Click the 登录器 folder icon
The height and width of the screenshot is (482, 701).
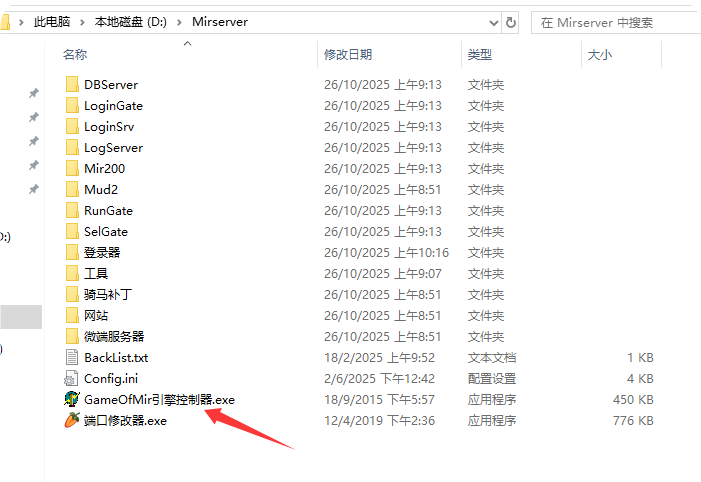(71, 252)
